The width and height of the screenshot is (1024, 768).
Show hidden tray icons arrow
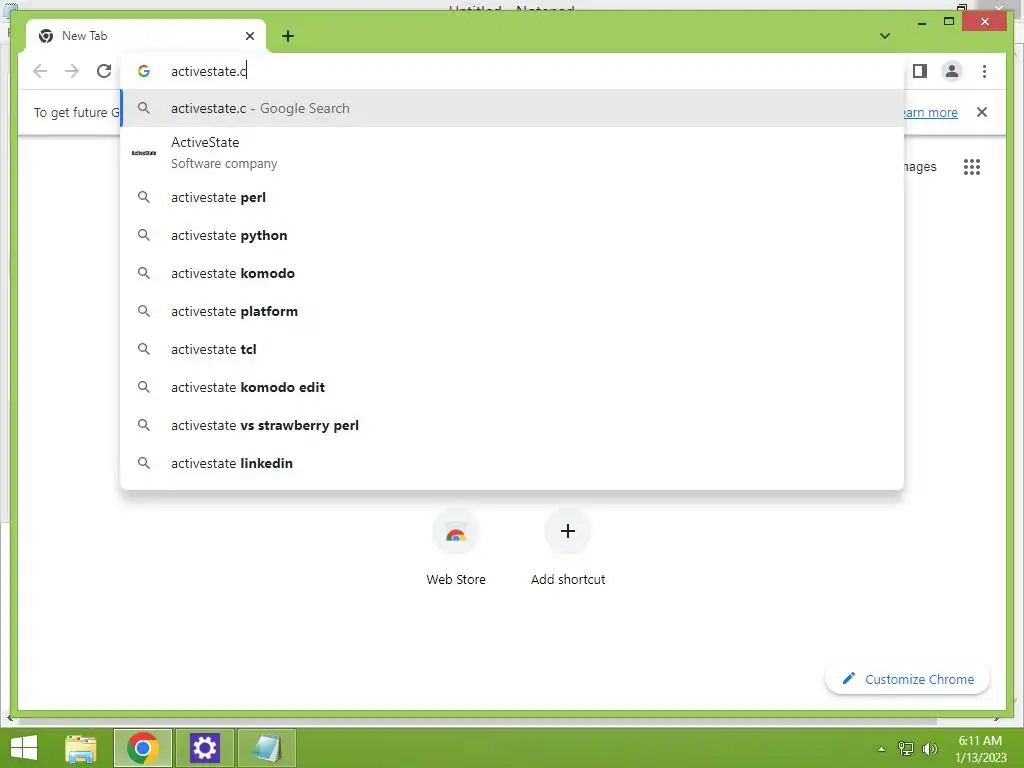point(882,749)
